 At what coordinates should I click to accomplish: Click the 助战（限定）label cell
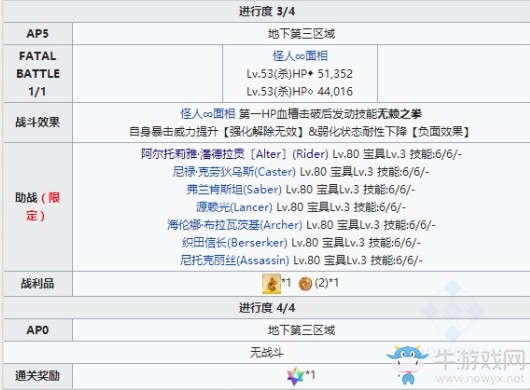click(x=38, y=206)
